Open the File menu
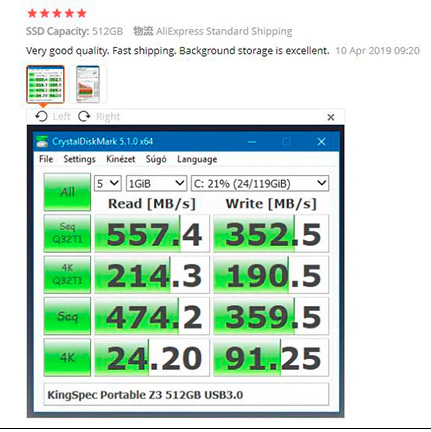This screenshot has width=431, height=432. click(46, 159)
